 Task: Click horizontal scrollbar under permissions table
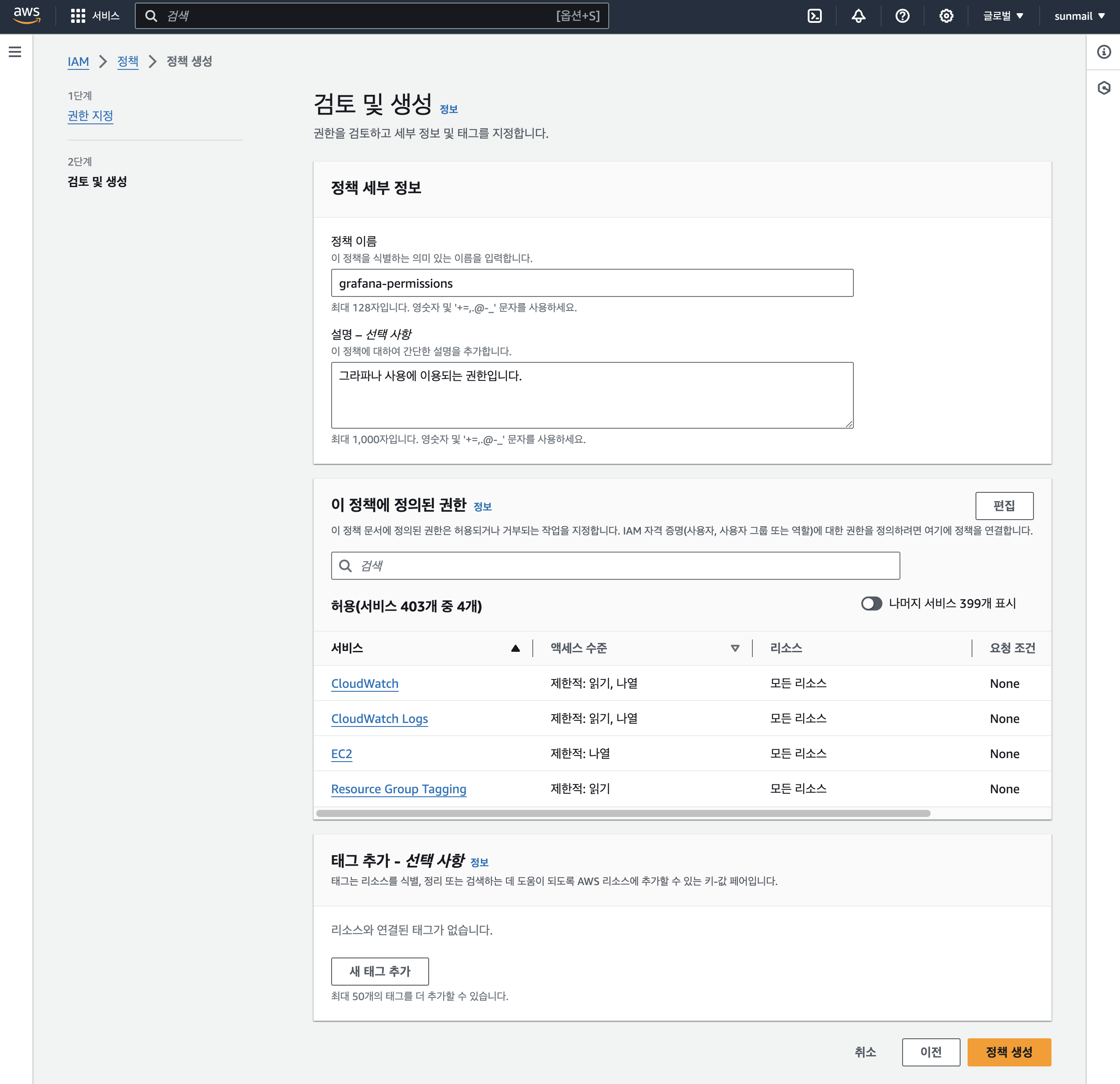tap(623, 813)
